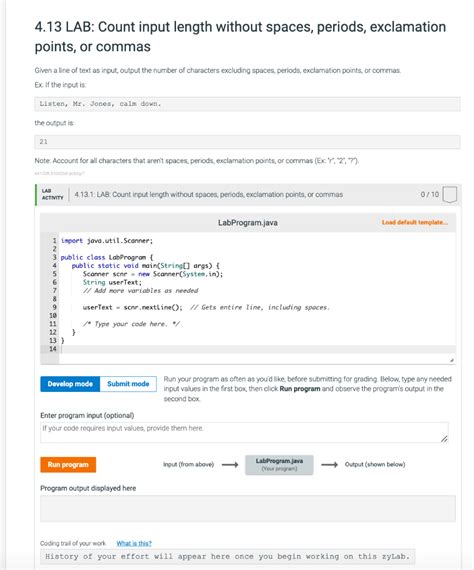Load default template for LabProgram.java
Viewport: 474px width, 570px height.
414,222
